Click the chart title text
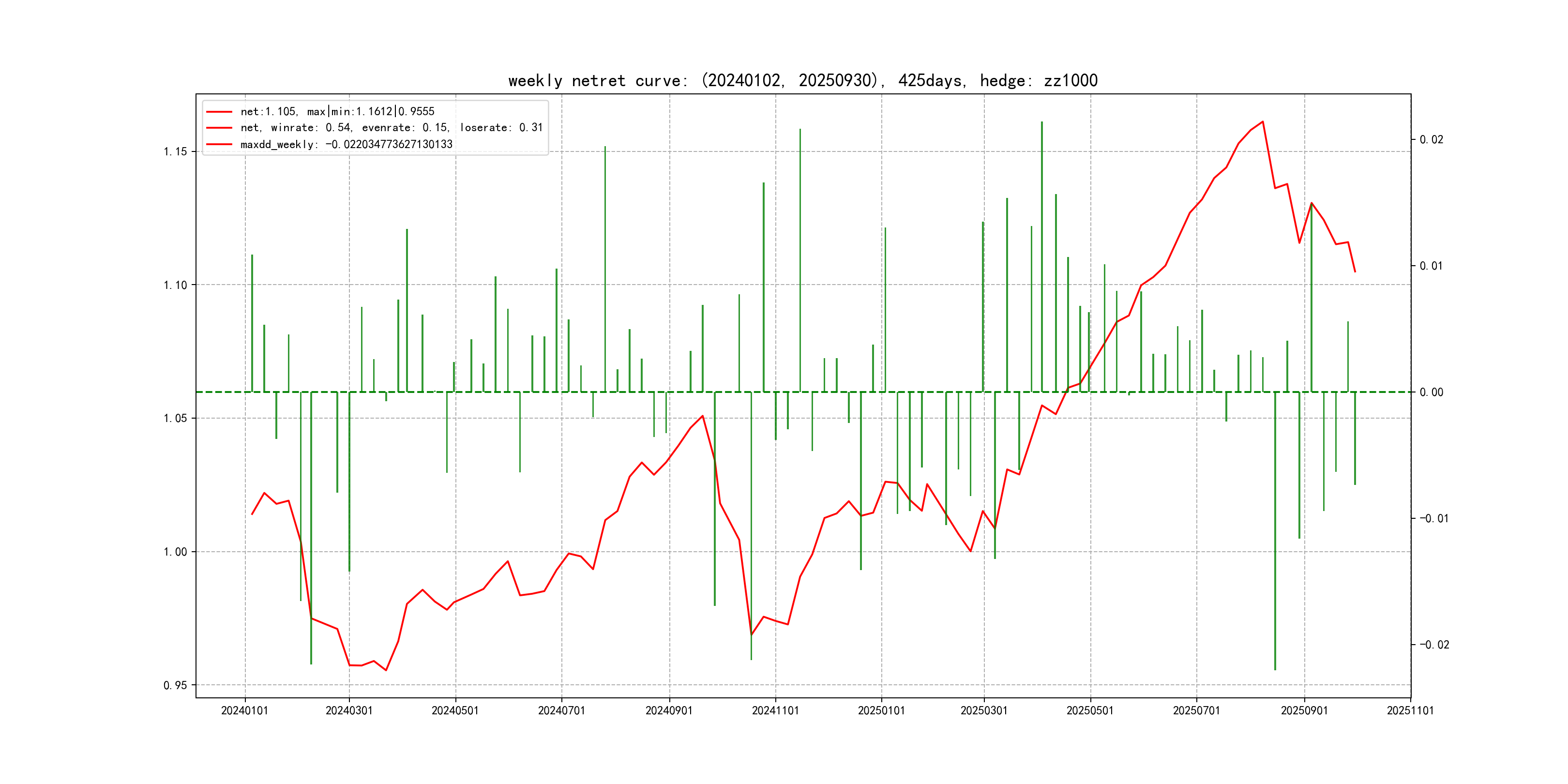 (802, 80)
